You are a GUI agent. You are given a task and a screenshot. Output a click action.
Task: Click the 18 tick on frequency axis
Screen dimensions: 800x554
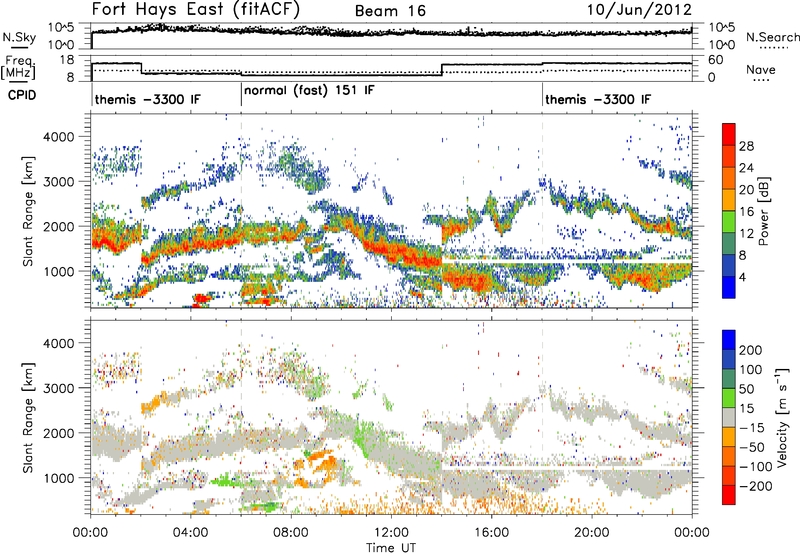pyautogui.click(x=67, y=60)
